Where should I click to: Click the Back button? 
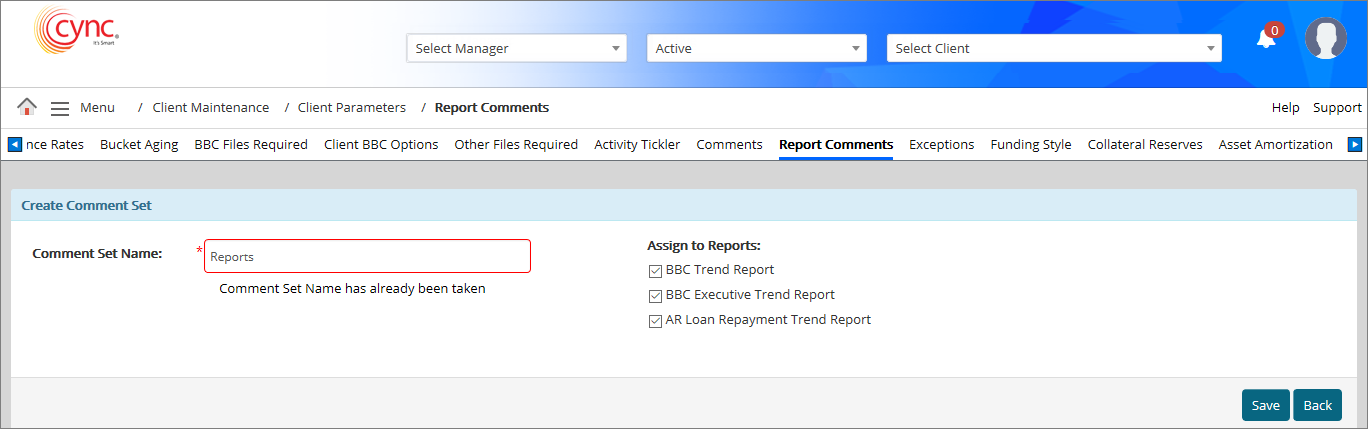[x=1317, y=405]
